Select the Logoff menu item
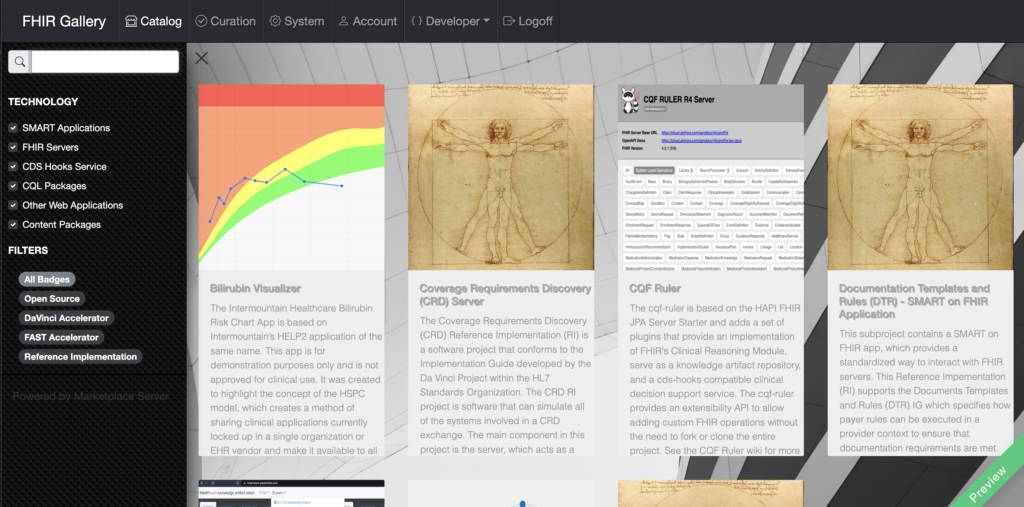Image resolution: width=1024 pixels, height=507 pixels. point(528,21)
